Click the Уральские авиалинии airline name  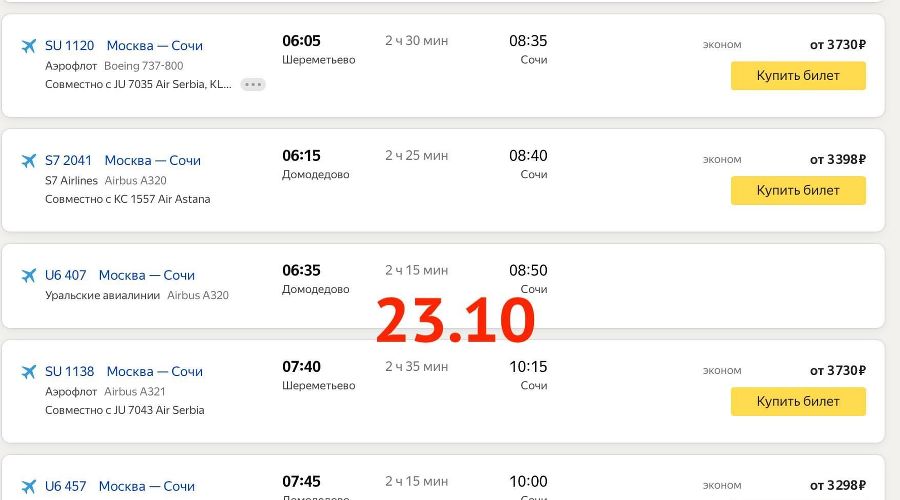click(x=102, y=295)
